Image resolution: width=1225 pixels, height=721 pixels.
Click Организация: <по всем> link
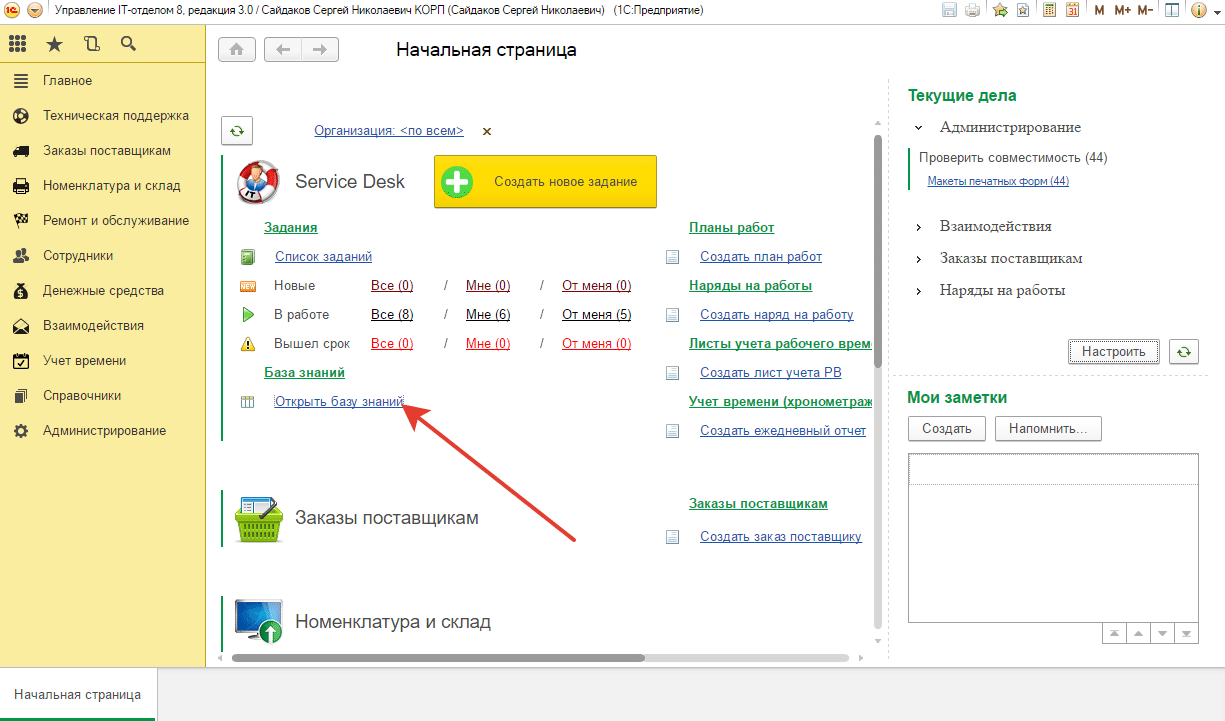[389, 130]
